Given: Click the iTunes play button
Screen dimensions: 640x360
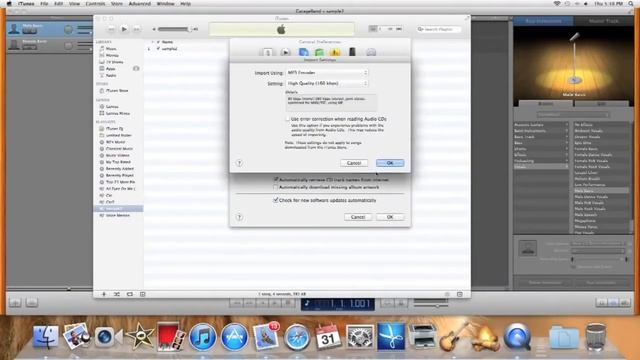Looking at the screenshot, I should [x=124, y=29].
